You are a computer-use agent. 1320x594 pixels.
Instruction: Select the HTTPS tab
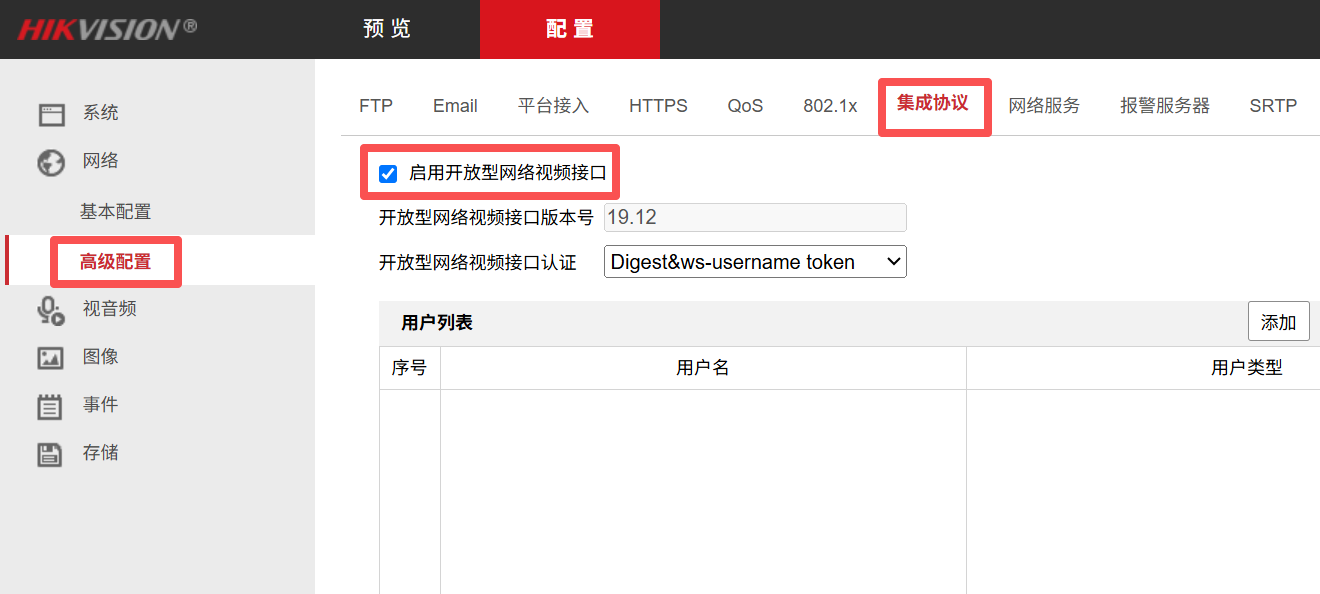click(x=658, y=106)
